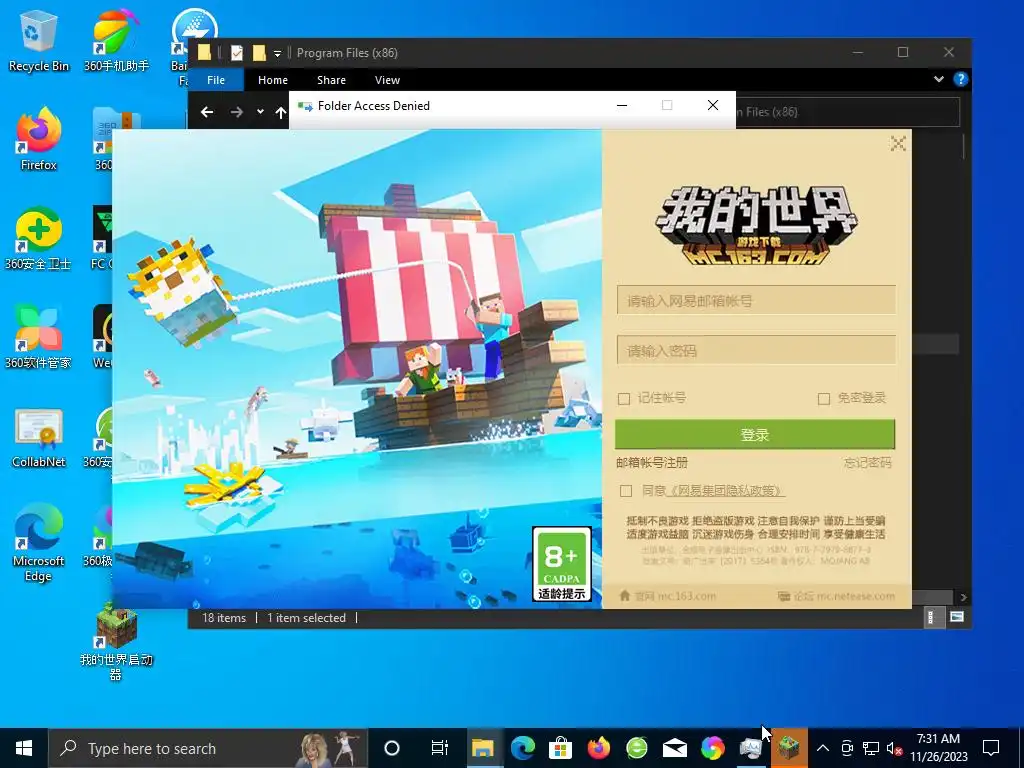Select the 360软件管家 desktop icon
1024x768 pixels.
click(x=39, y=338)
